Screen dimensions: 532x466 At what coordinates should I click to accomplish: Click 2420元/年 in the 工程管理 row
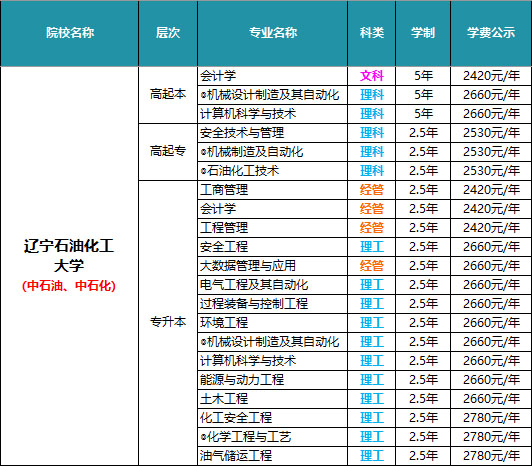coord(491,228)
